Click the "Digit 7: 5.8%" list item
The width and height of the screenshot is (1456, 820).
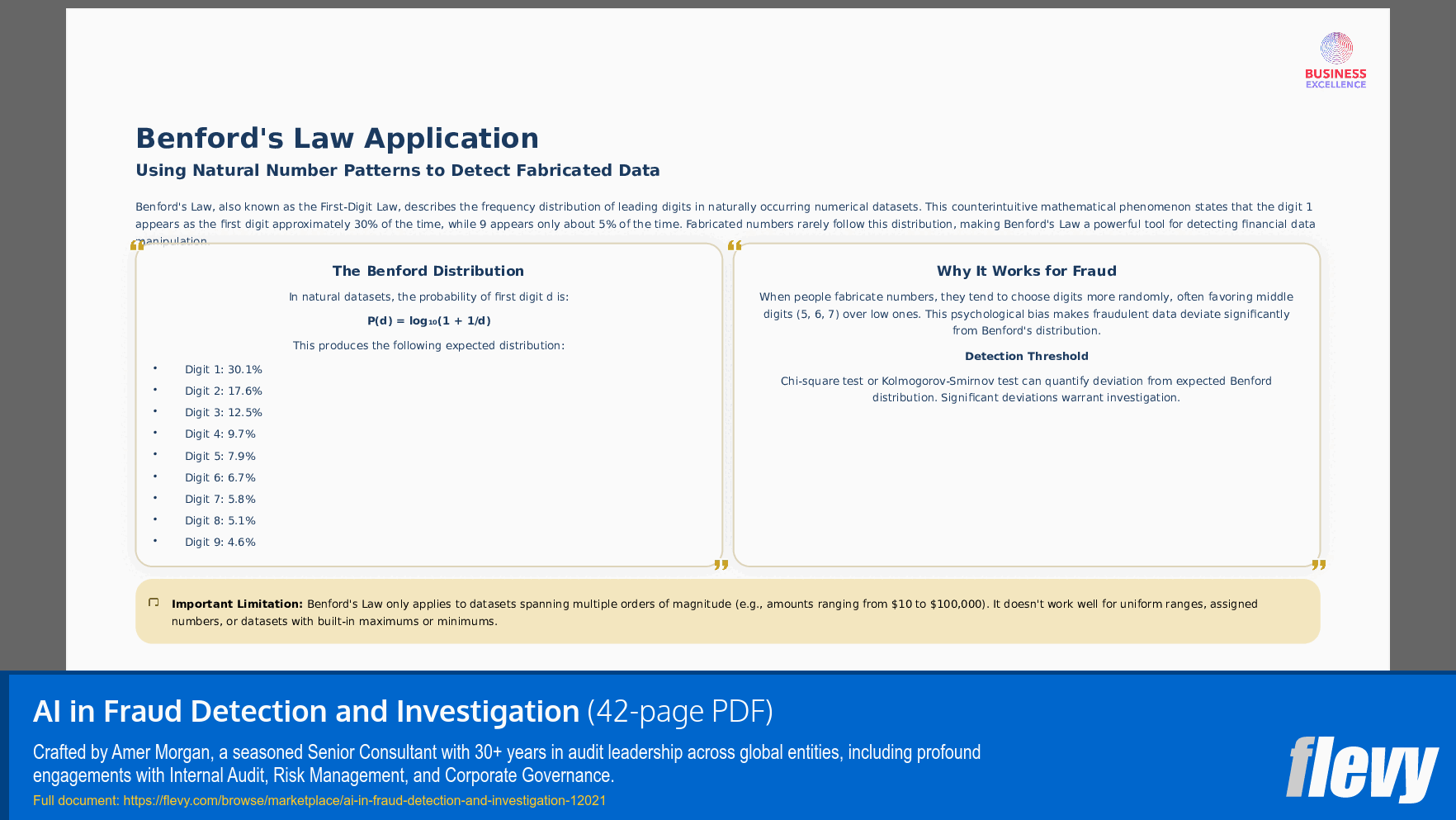(x=220, y=499)
